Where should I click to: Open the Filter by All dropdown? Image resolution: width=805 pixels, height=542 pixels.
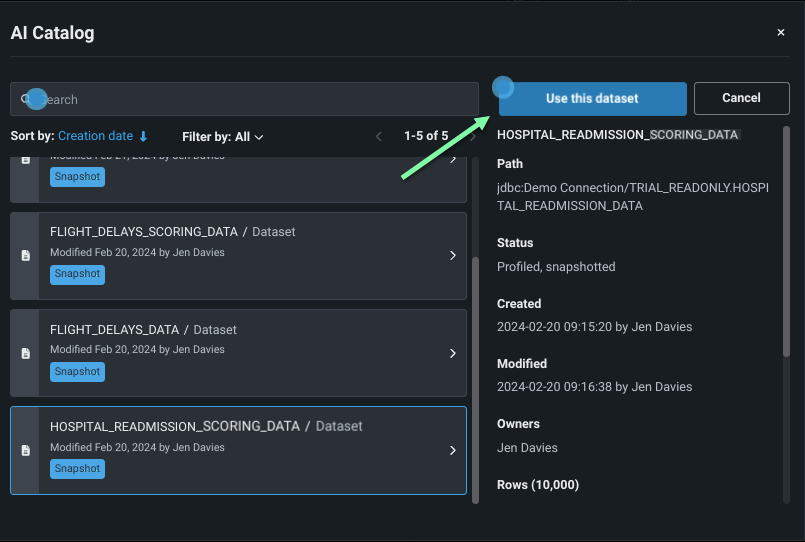tap(223, 137)
